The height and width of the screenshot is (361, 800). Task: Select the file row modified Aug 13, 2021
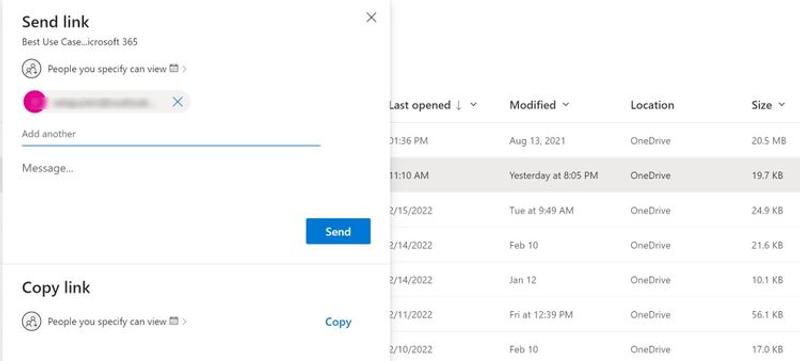(x=594, y=141)
